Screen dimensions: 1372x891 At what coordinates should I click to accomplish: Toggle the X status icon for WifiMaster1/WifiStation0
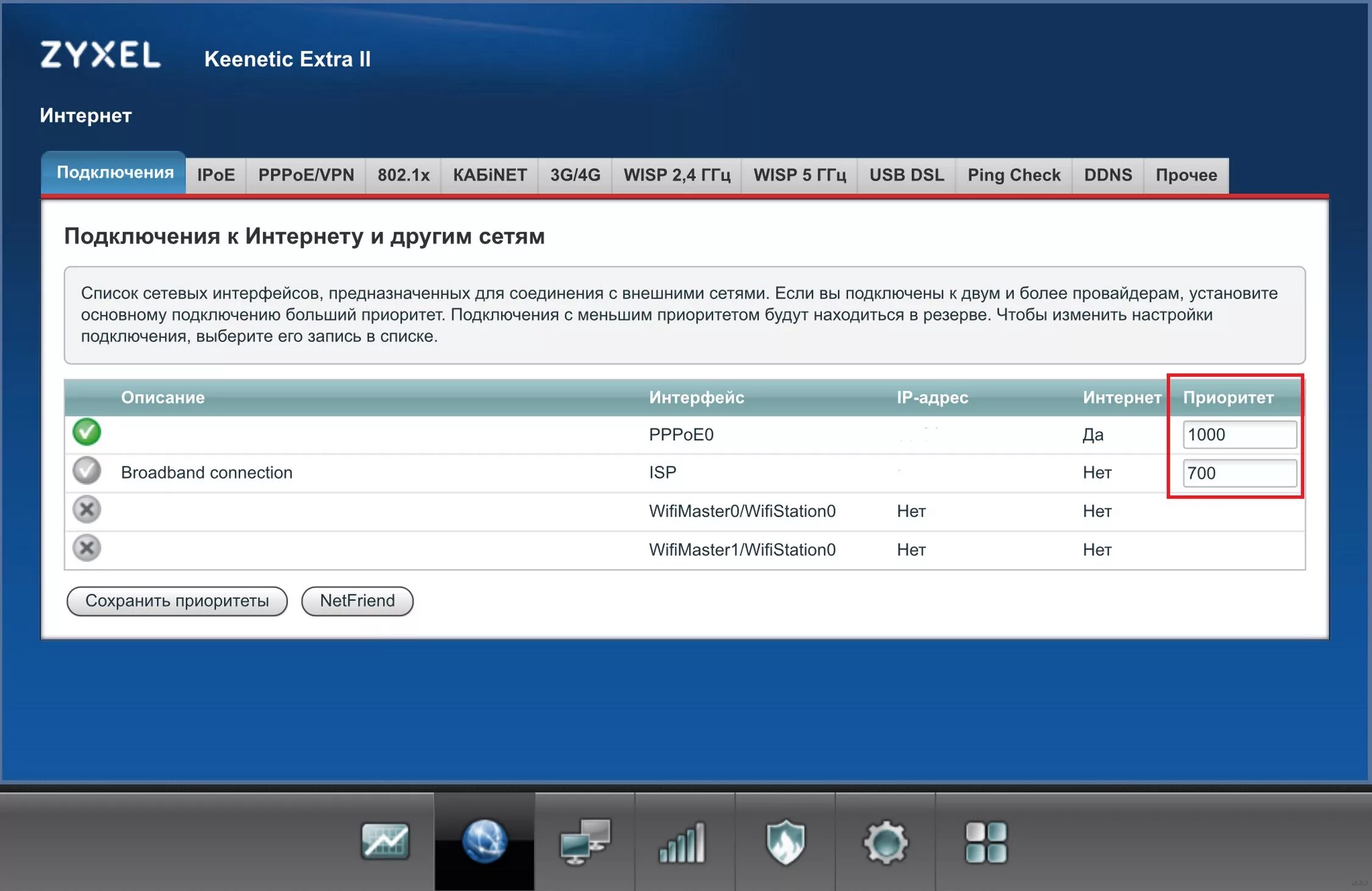click(87, 548)
